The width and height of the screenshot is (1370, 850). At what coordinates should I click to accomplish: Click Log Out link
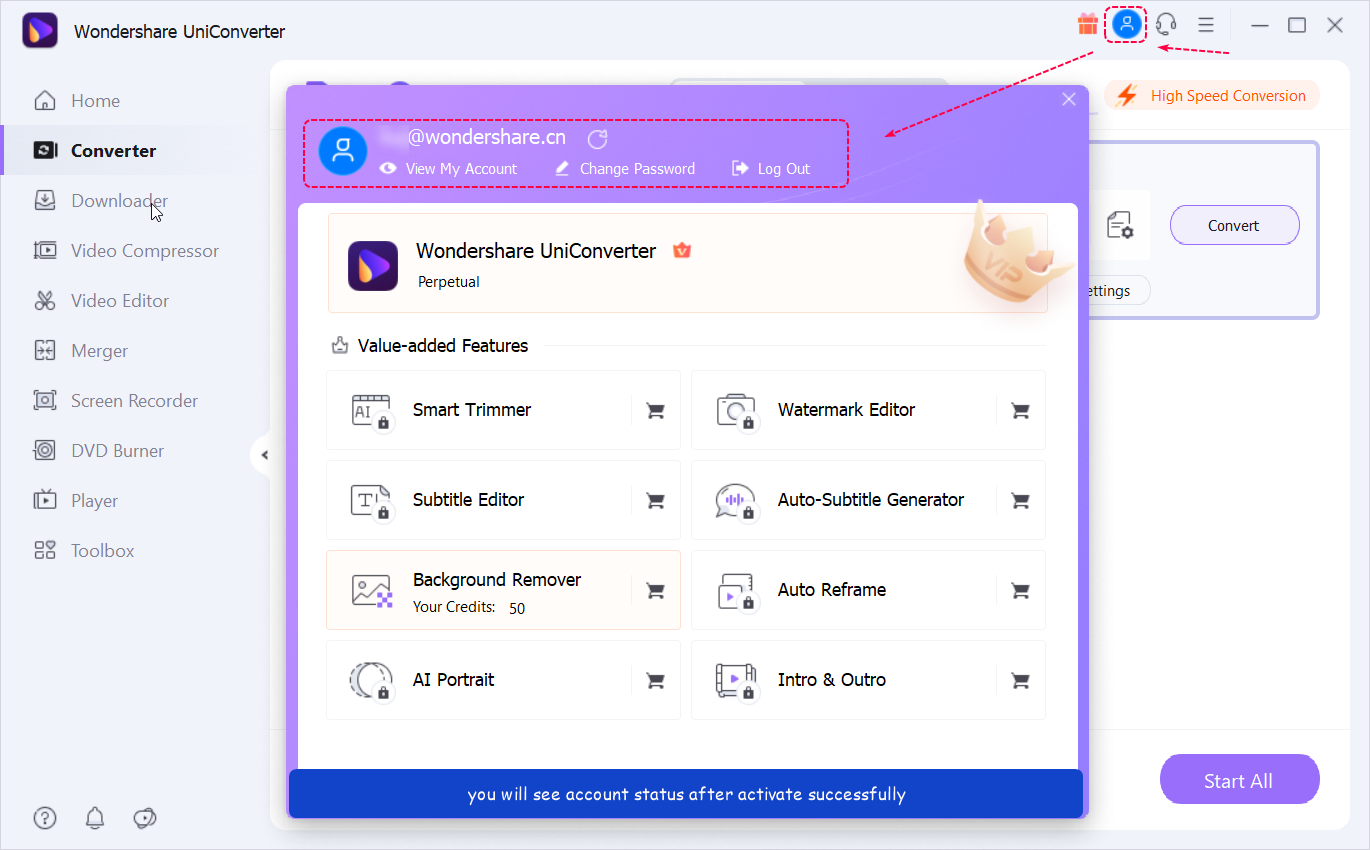coord(771,169)
